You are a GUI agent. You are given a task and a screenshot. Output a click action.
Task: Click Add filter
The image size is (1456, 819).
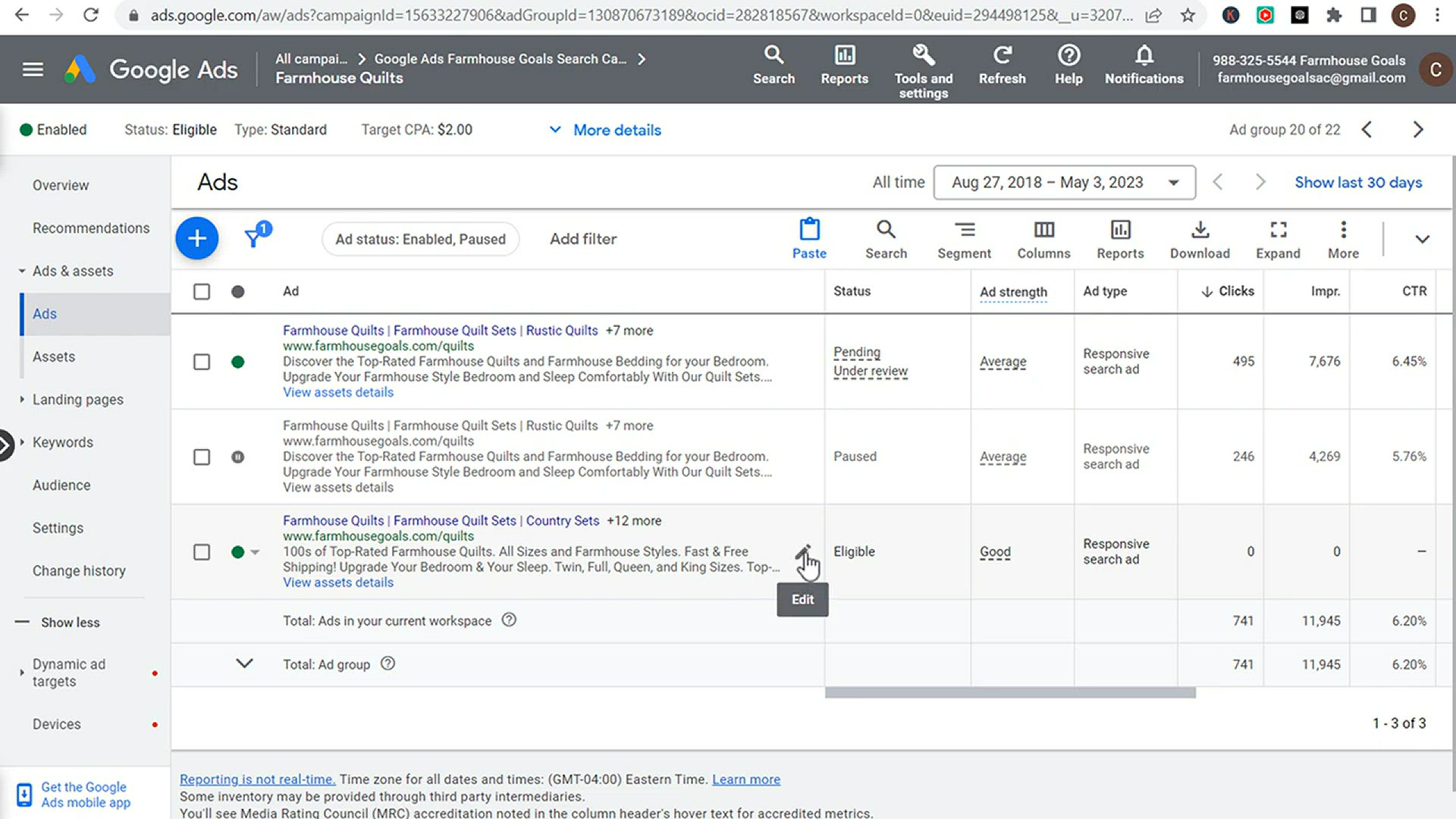tap(583, 239)
